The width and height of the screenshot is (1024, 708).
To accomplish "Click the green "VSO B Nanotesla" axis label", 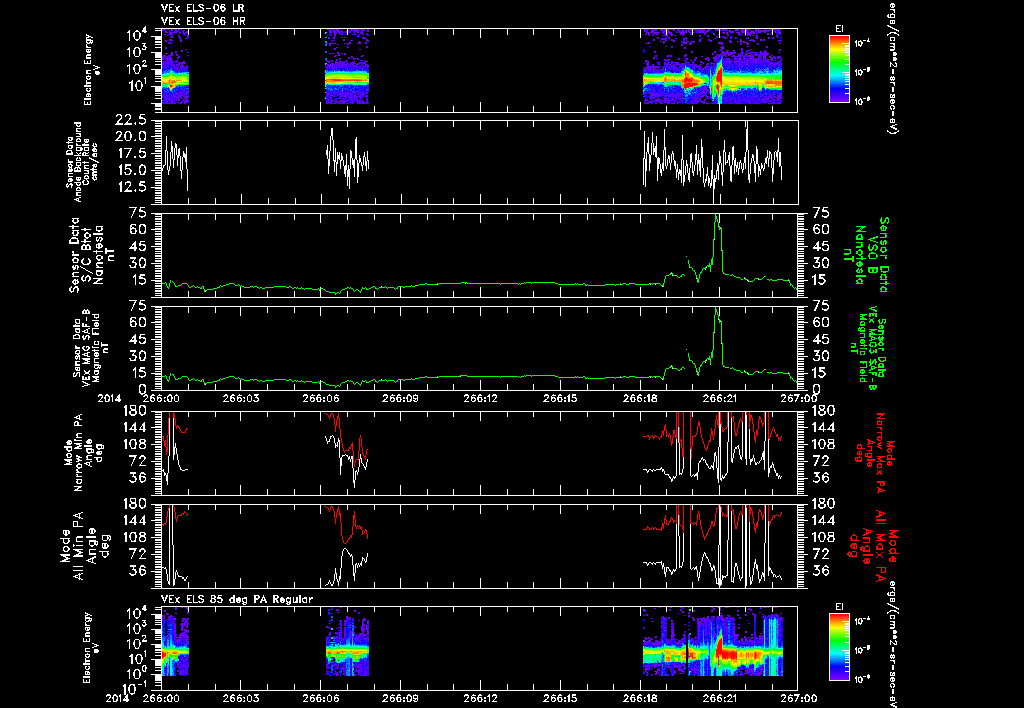I will click(866, 255).
